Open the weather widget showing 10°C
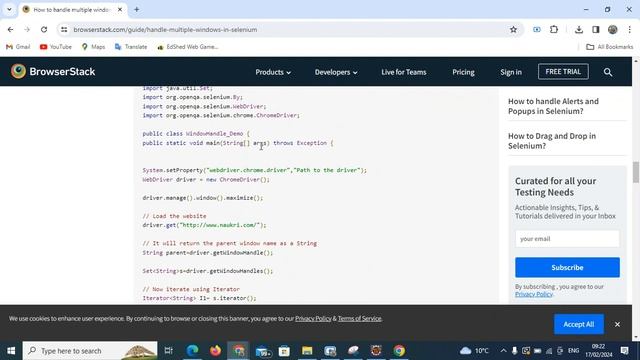The width and height of the screenshot is (640, 360). (474, 351)
